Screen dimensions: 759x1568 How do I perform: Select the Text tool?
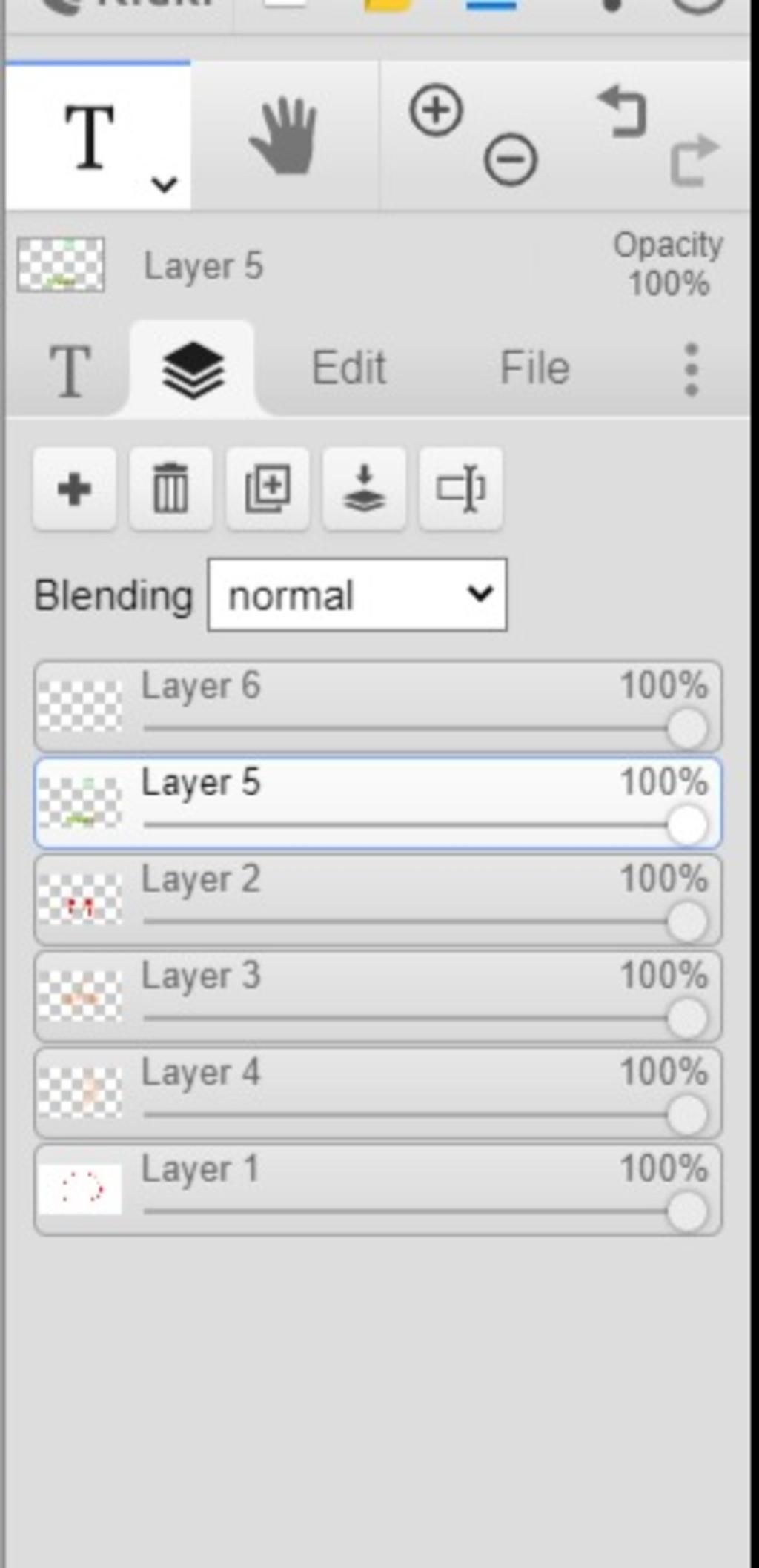coord(90,136)
